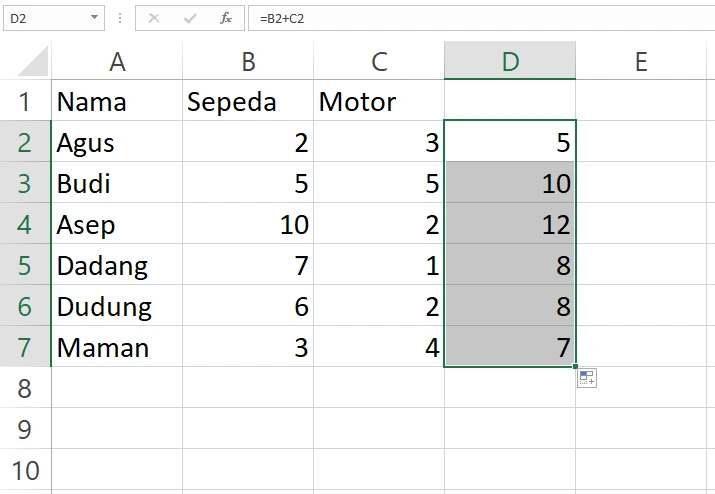Click the cell containing Asep

tap(117, 224)
